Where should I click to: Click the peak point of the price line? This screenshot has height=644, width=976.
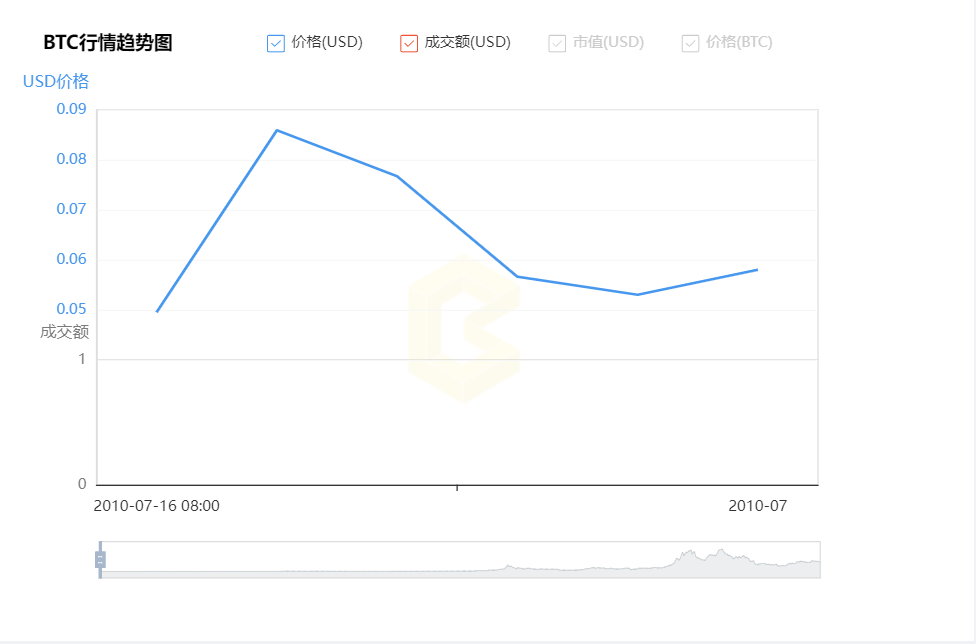[277, 129]
